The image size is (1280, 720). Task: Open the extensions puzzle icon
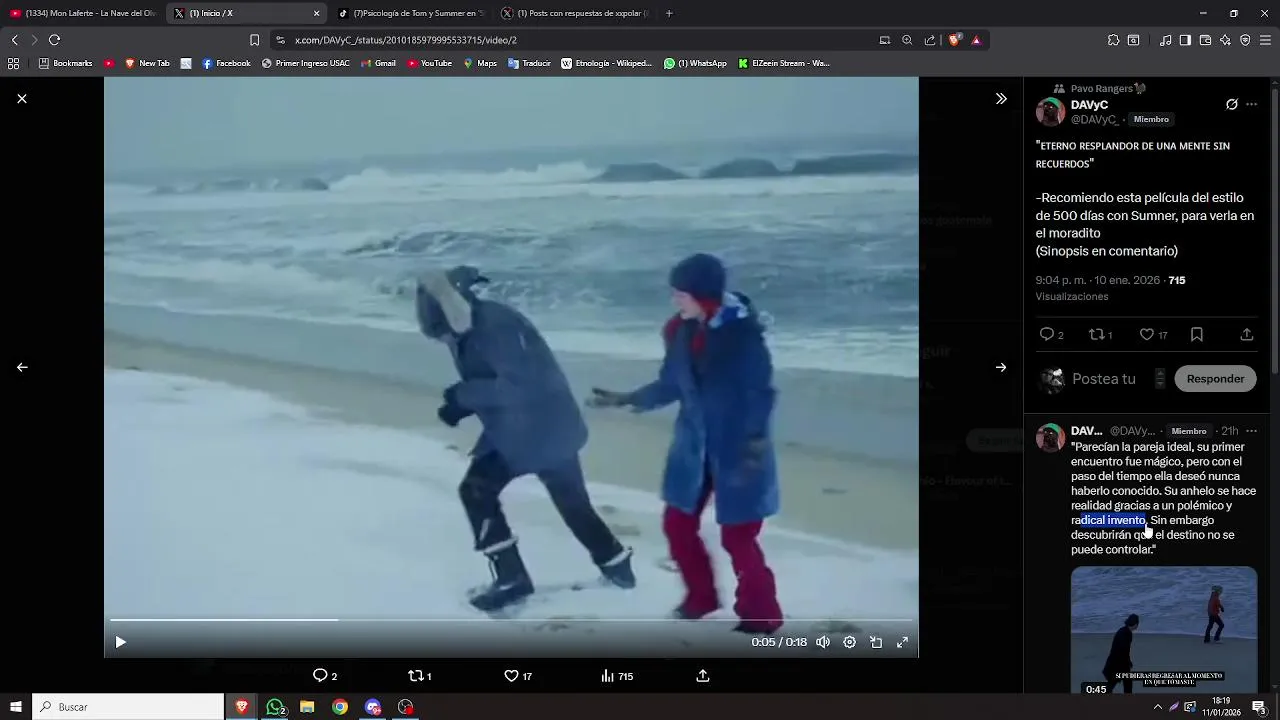1113,40
